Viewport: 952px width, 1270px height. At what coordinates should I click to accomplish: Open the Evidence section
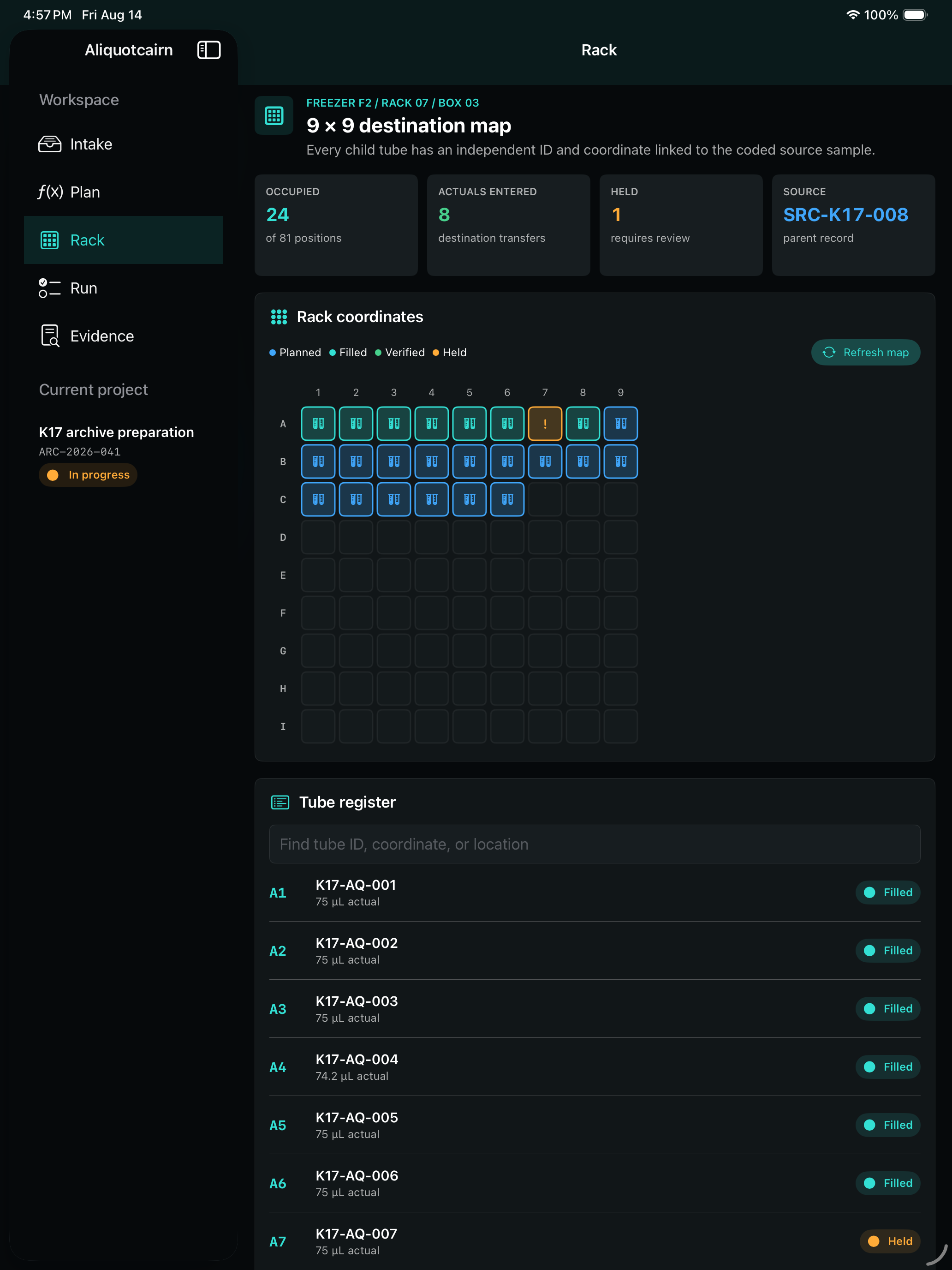[x=123, y=336]
